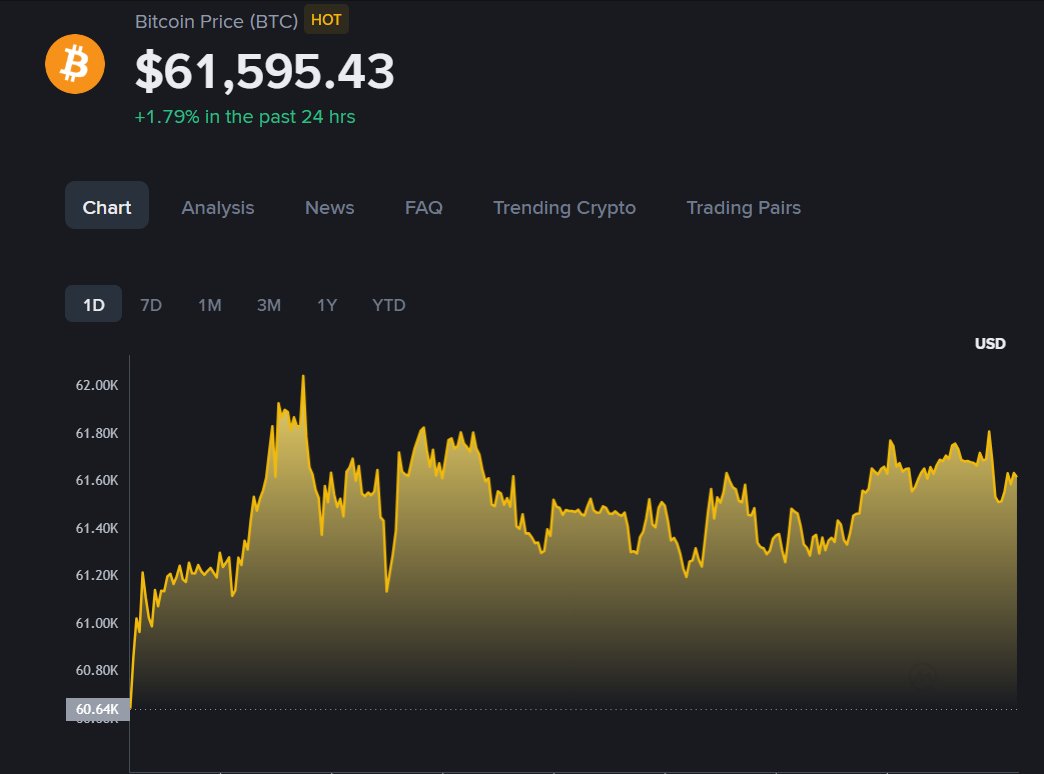Click the Bitcoin Price (BTC) heading

pyautogui.click(x=216, y=21)
